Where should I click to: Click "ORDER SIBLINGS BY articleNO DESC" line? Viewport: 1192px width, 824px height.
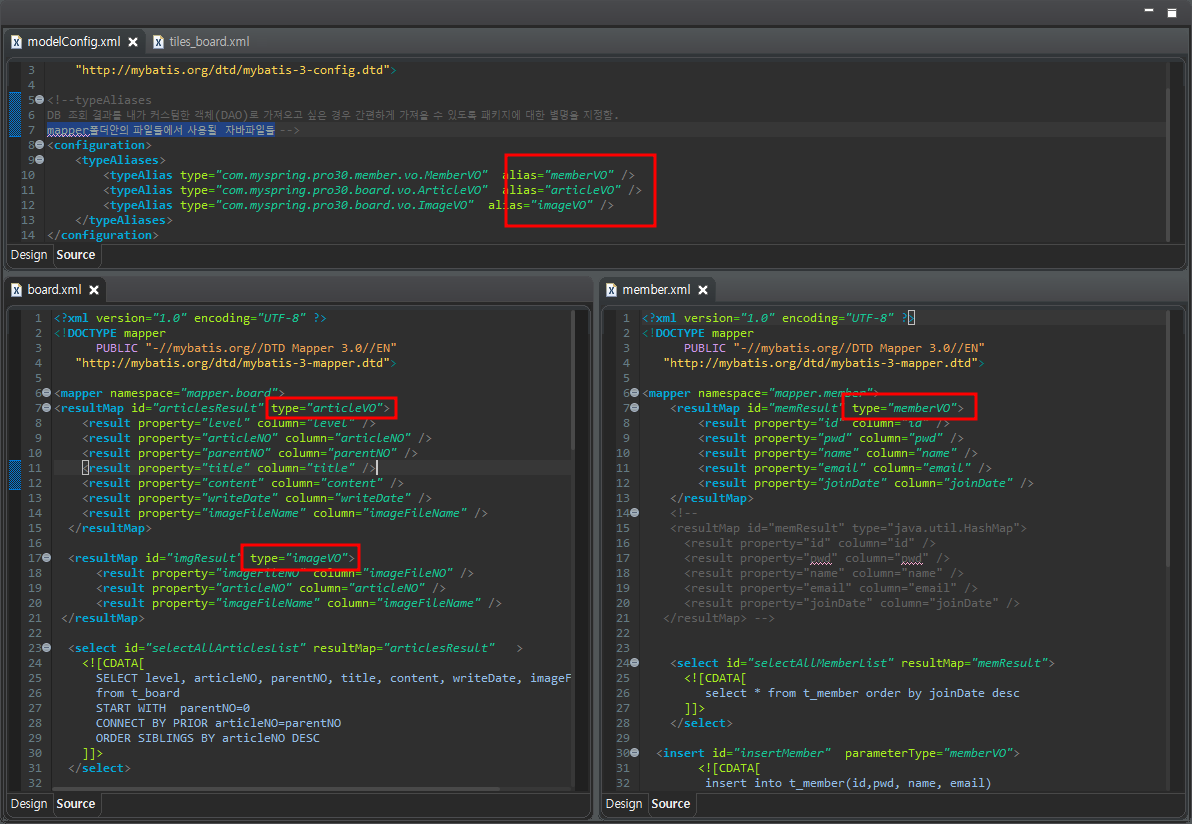(x=208, y=738)
